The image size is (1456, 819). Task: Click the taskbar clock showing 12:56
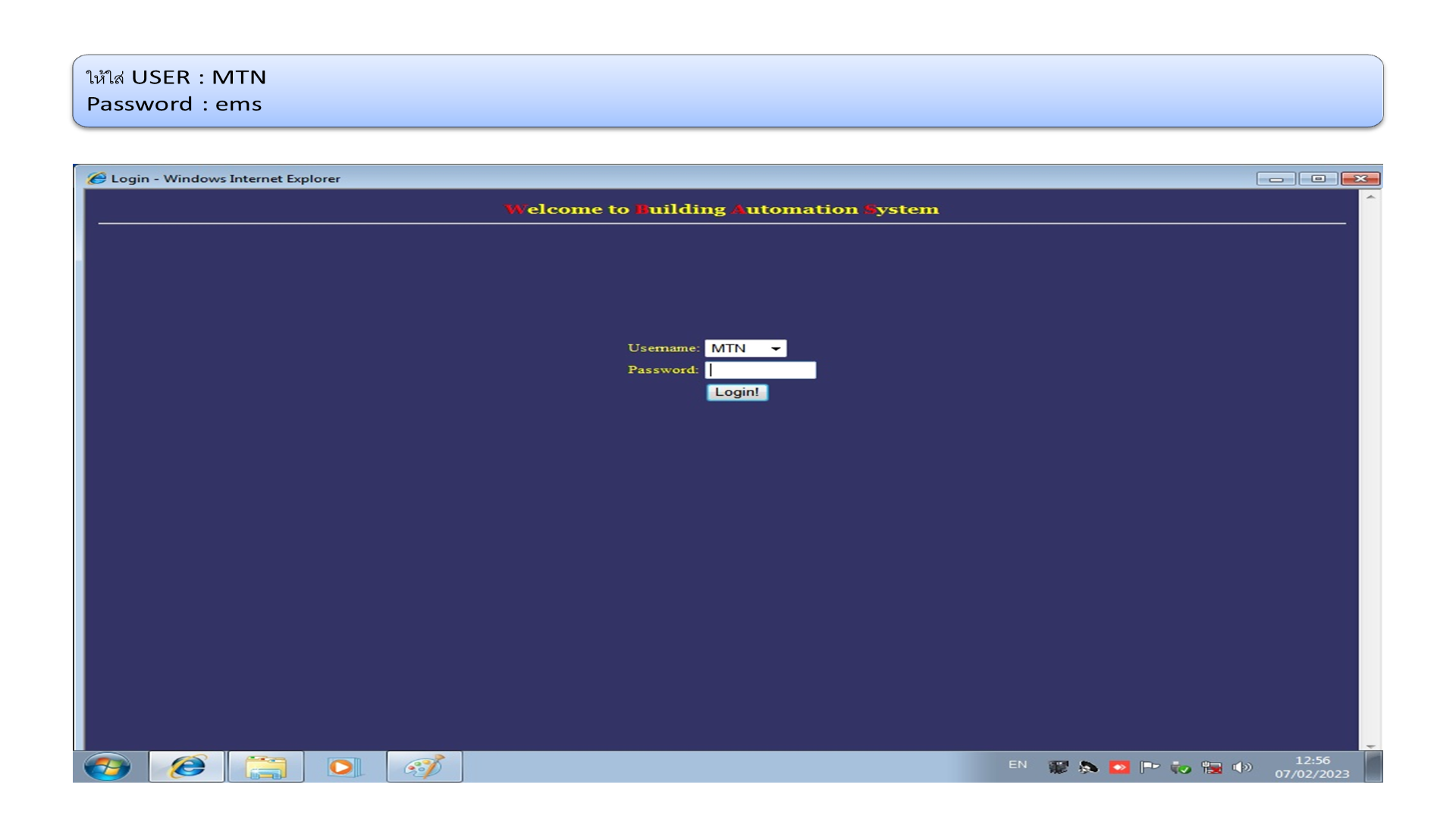click(1312, 767)
